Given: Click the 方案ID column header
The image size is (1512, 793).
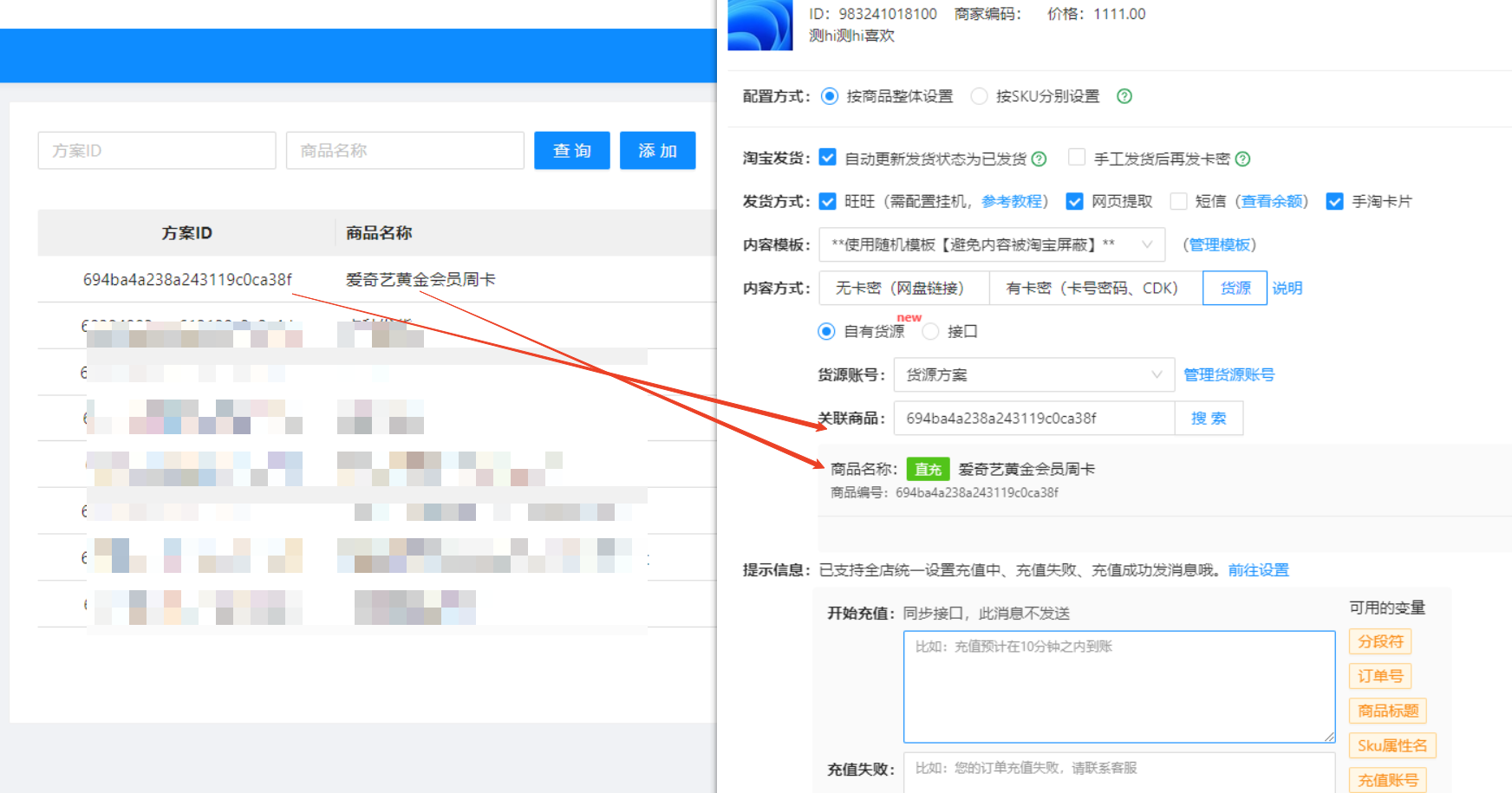Looking at the screenshot, I should tap(187, 232).
